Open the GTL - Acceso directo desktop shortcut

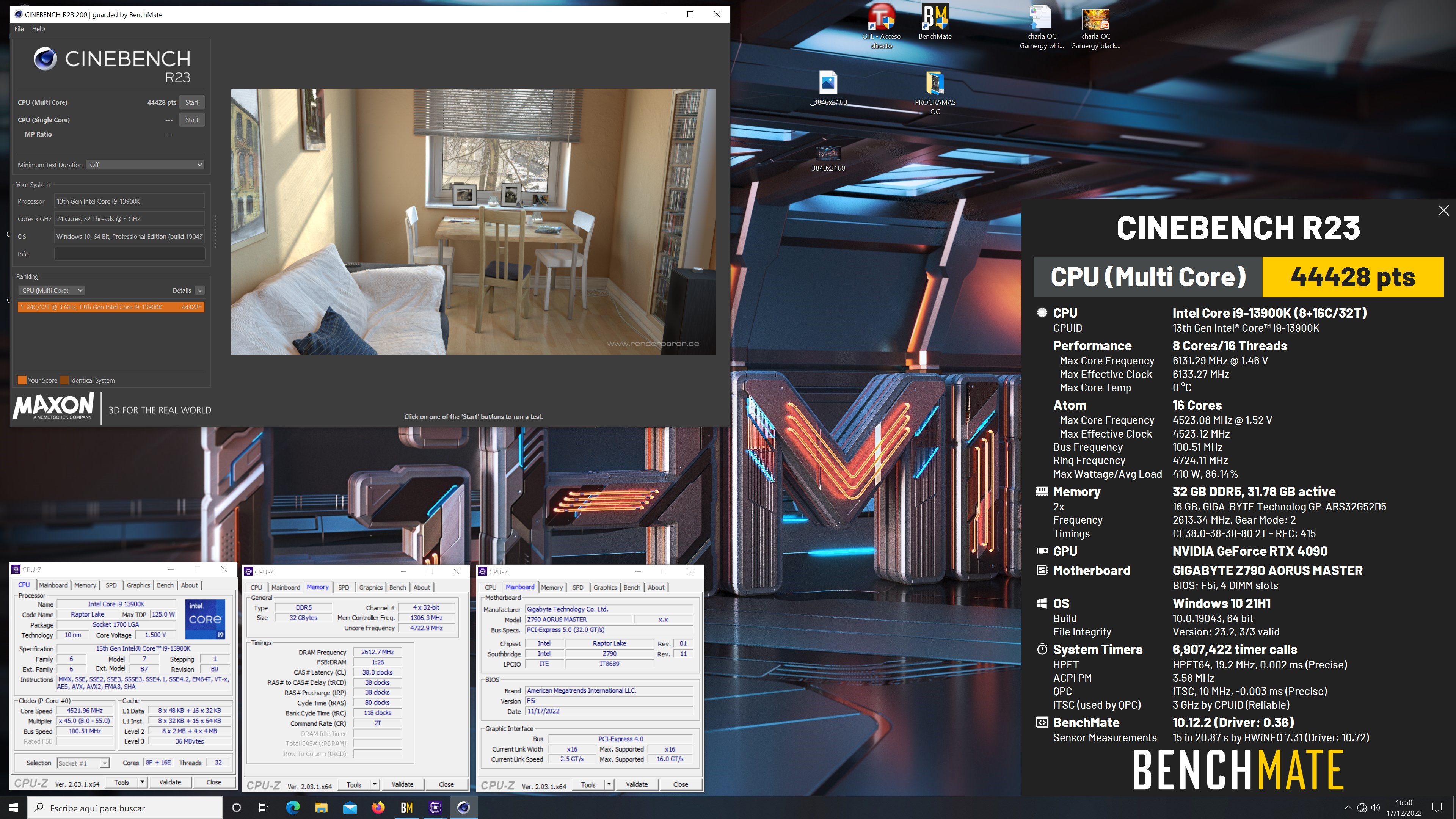point(881,26)
